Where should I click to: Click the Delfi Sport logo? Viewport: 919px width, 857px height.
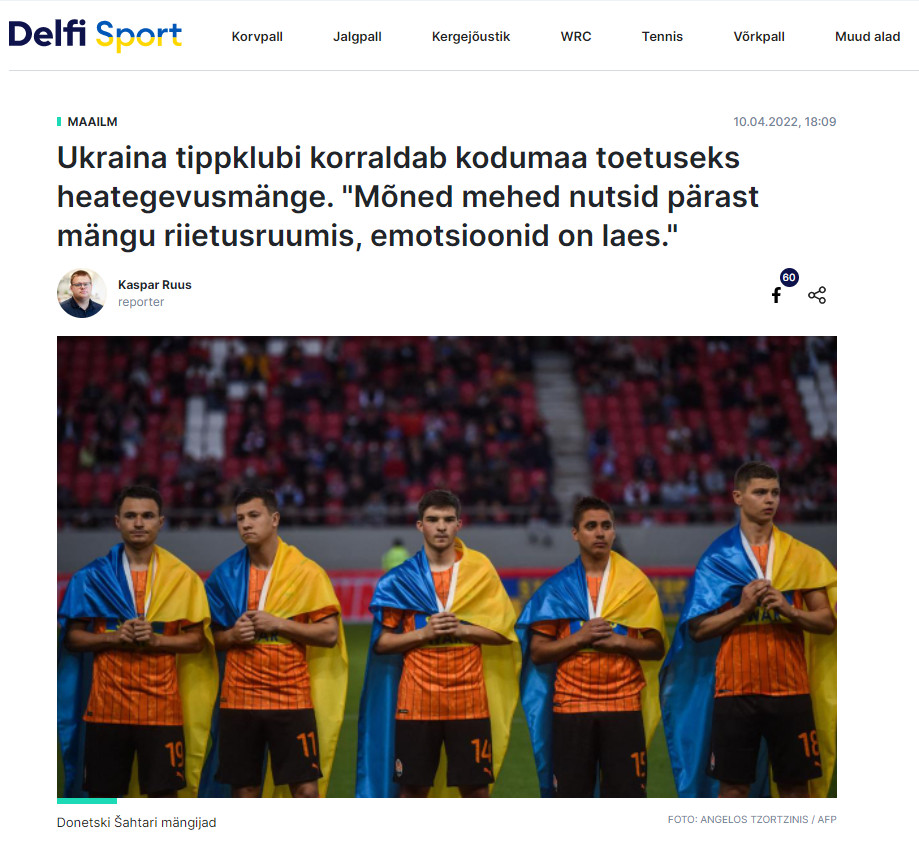coord(95,35)
